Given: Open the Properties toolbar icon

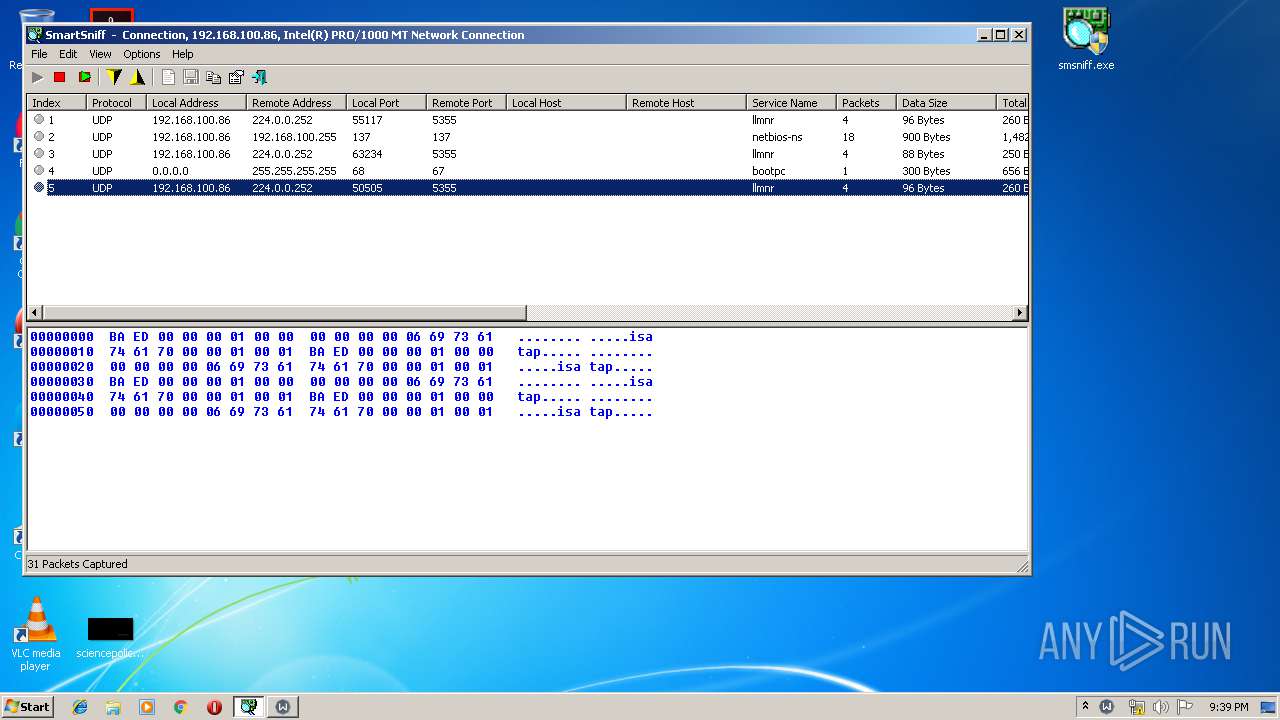Looking at the screenshot, I should (x=236, y=77).
